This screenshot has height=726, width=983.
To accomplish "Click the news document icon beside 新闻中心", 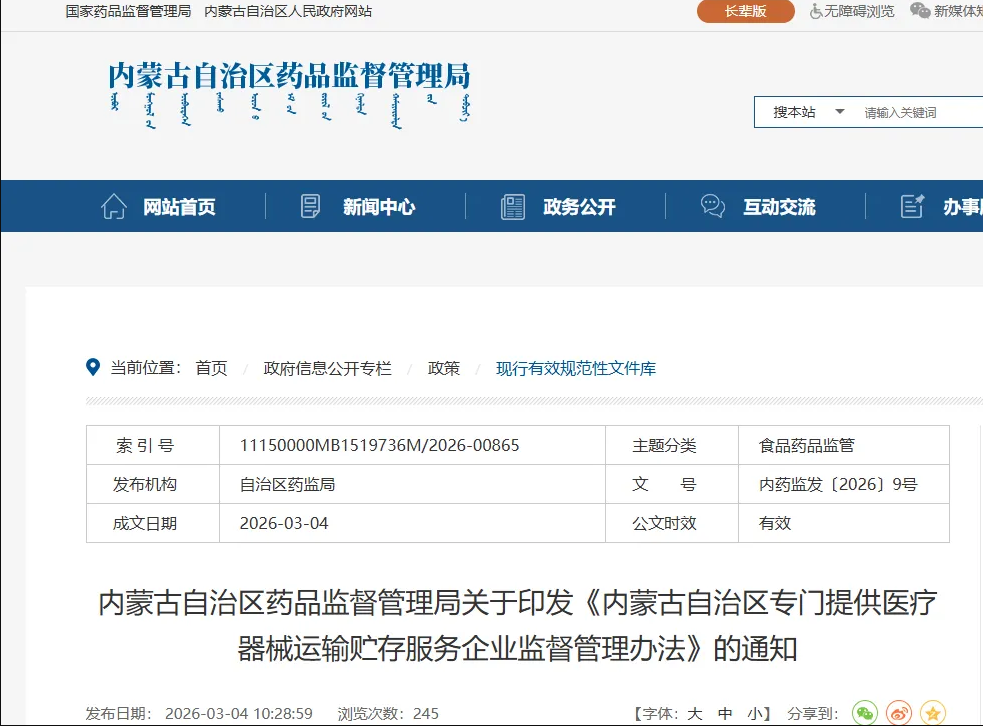I will tap(311, 207).
